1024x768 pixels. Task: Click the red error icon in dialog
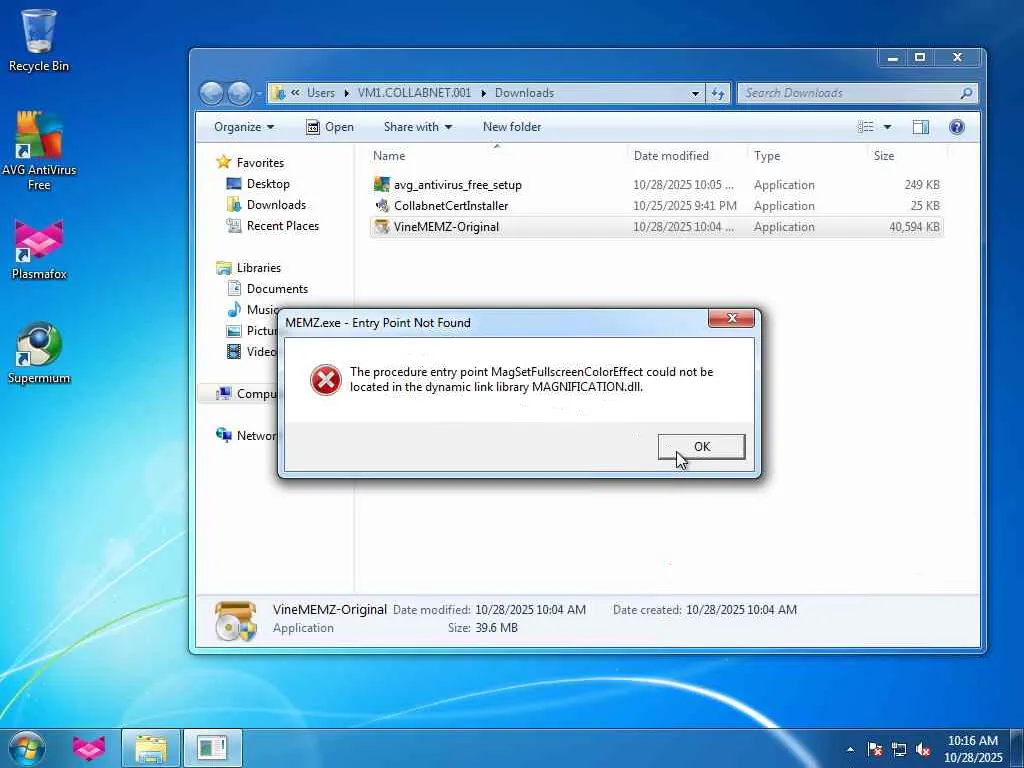(x=325, y=379)
